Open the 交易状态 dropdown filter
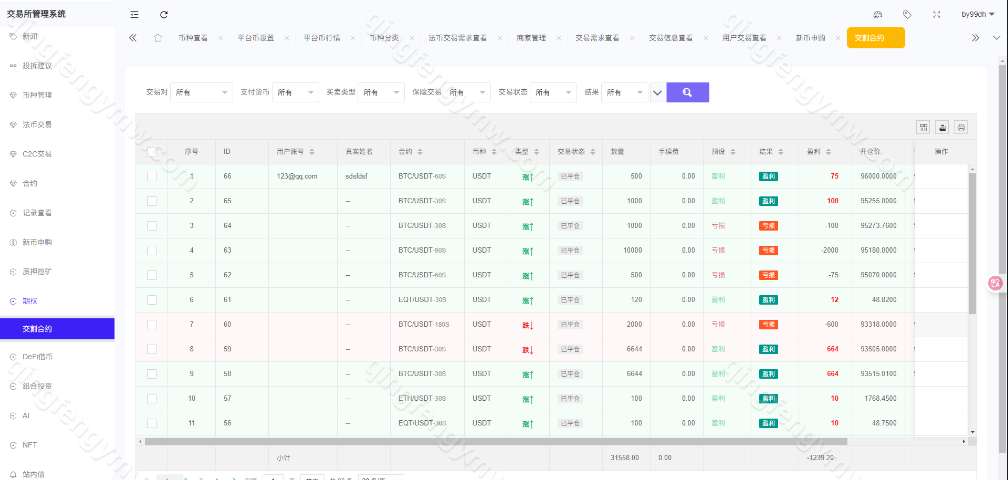 point(553,93)
